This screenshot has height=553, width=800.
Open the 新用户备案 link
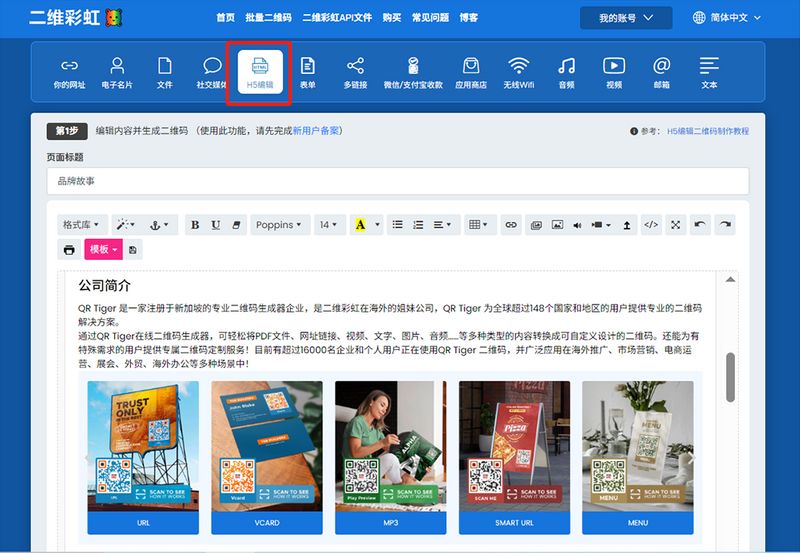316,131
